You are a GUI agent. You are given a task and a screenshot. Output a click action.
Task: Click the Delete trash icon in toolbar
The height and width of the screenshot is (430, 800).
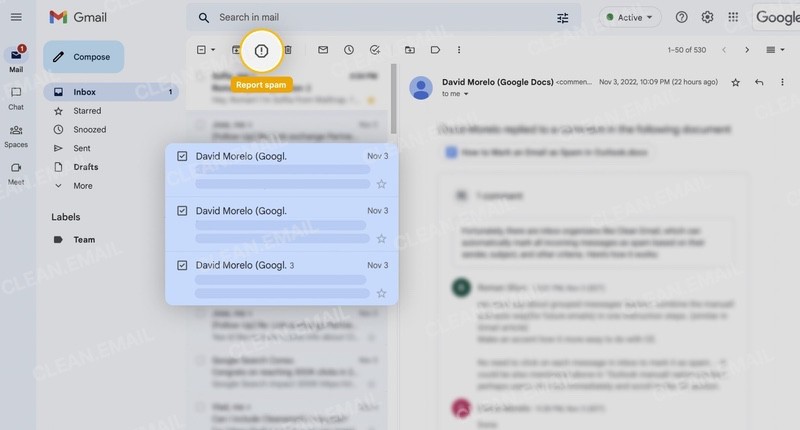click(x=288, y=50)
